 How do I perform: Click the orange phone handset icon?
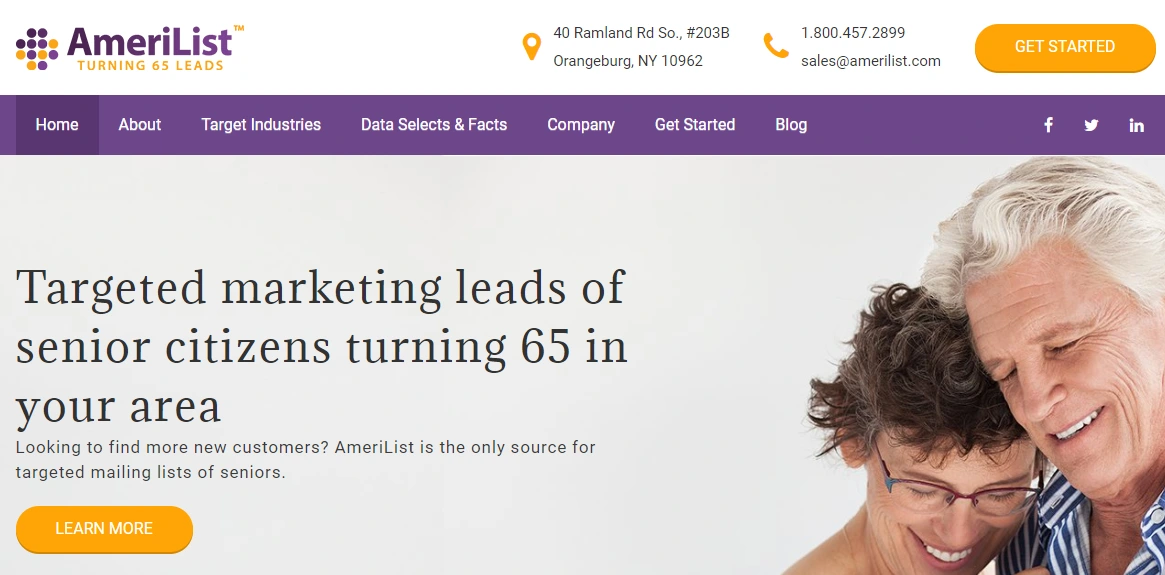776,46
